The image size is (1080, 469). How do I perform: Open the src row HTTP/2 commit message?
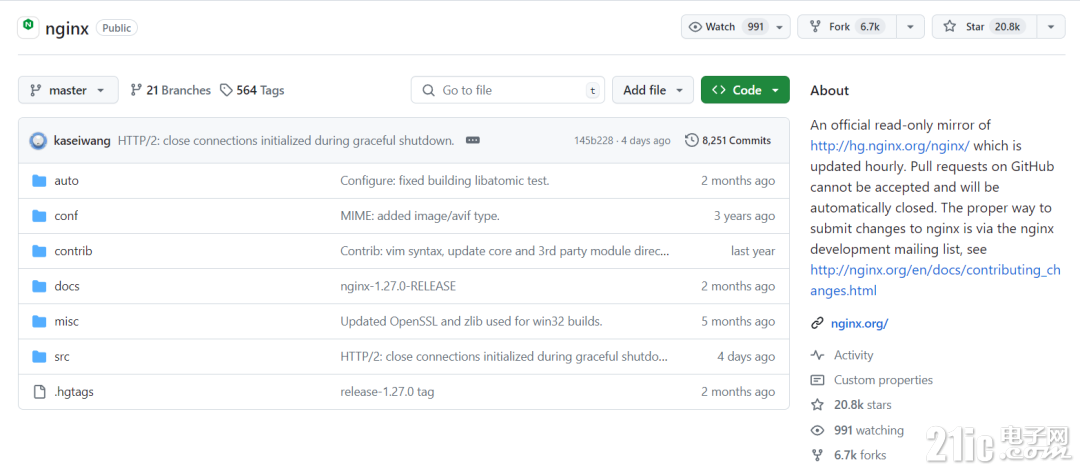click(x=503, y=357)
